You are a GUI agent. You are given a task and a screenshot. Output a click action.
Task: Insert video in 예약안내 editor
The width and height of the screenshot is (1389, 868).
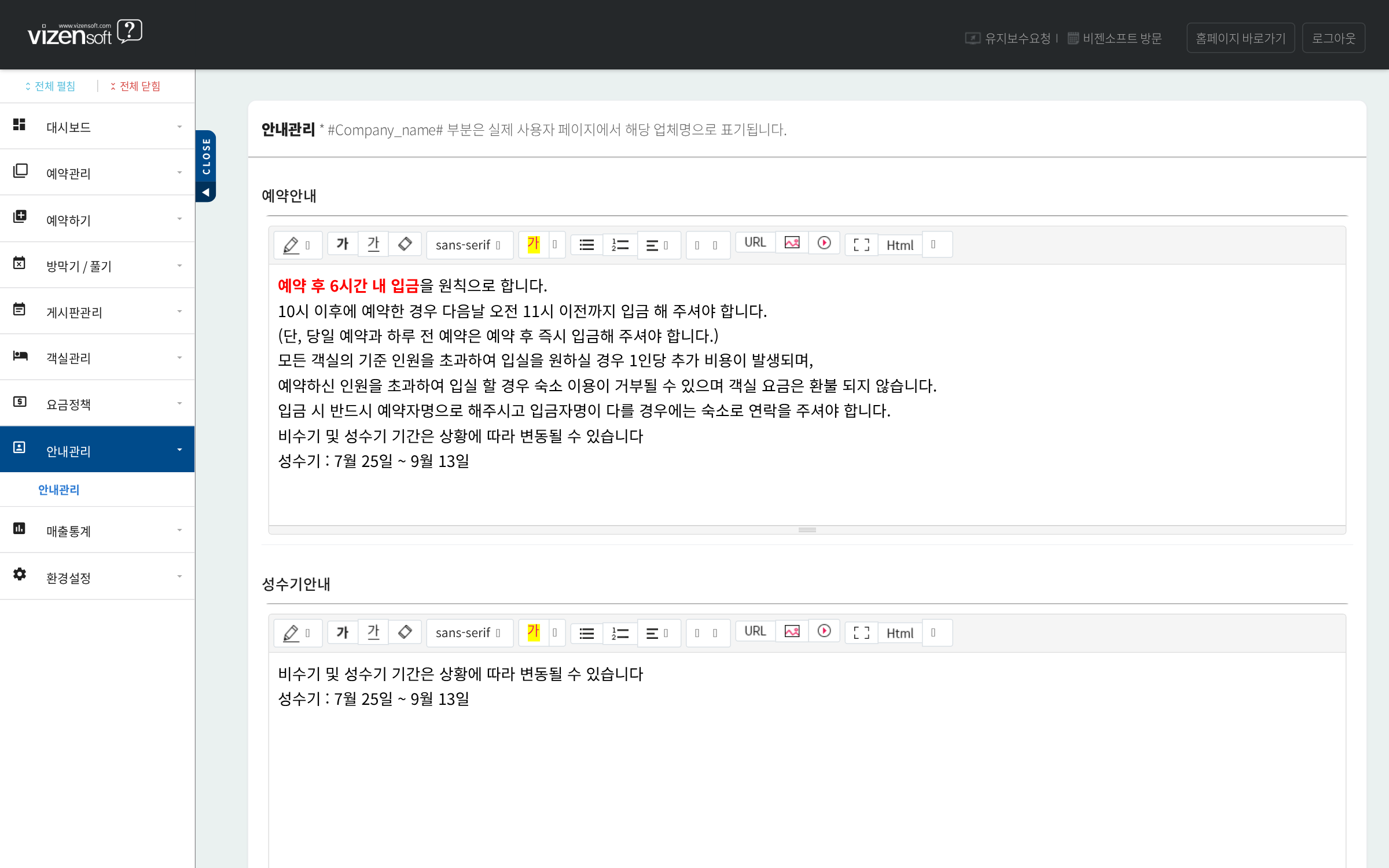pyautogui.click(x=824, y=243)
